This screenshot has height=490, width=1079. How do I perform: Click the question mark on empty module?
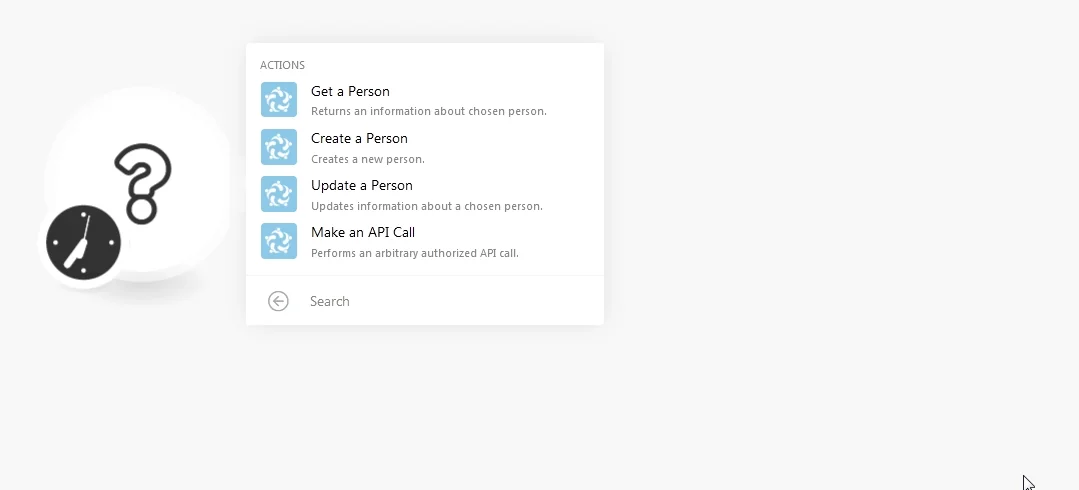tap(142, 183)
